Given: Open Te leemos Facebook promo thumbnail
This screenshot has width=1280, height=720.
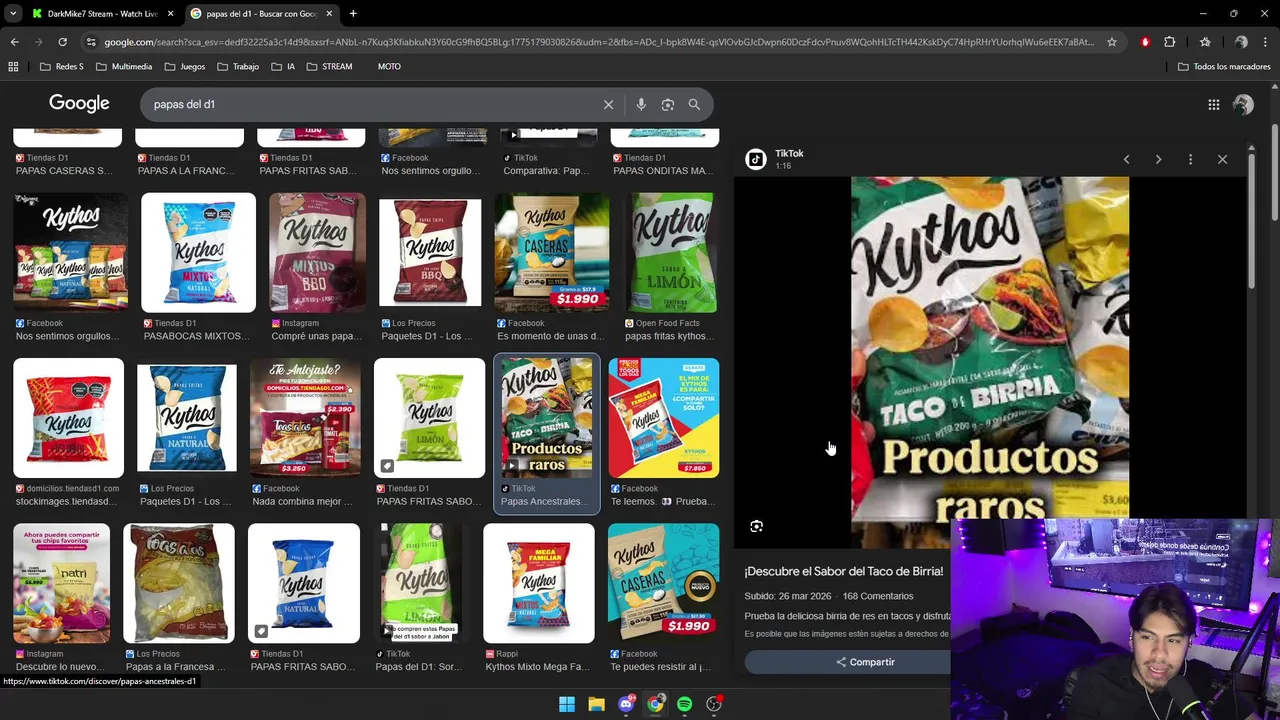Looking at the screenshot, I should point(664,418).
